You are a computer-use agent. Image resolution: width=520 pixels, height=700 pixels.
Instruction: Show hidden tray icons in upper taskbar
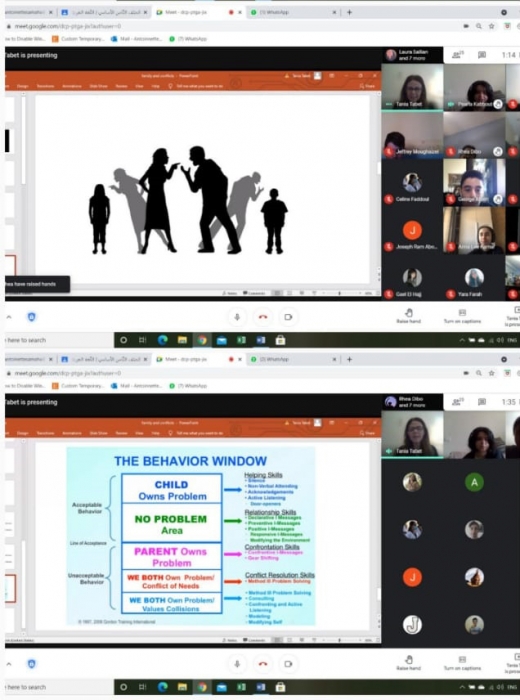(x=462, y=340)
